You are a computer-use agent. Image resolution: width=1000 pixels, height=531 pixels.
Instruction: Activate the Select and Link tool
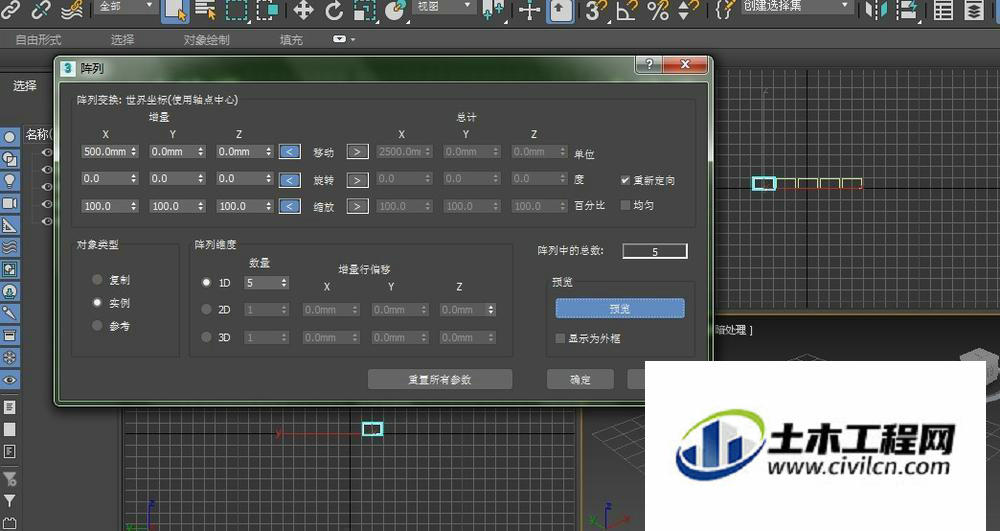[11, 9]
